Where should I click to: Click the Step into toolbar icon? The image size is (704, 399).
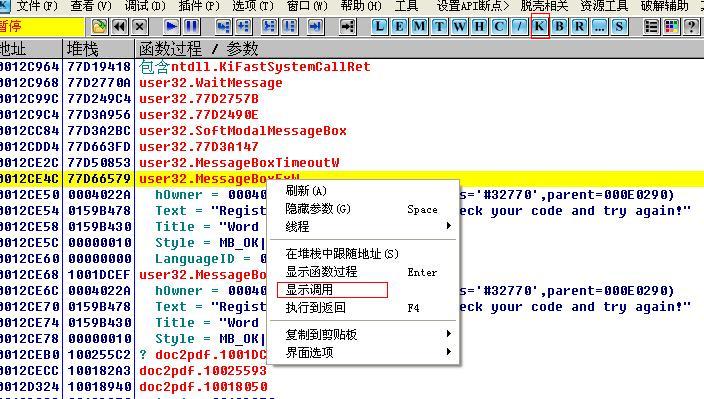point(223,26)
